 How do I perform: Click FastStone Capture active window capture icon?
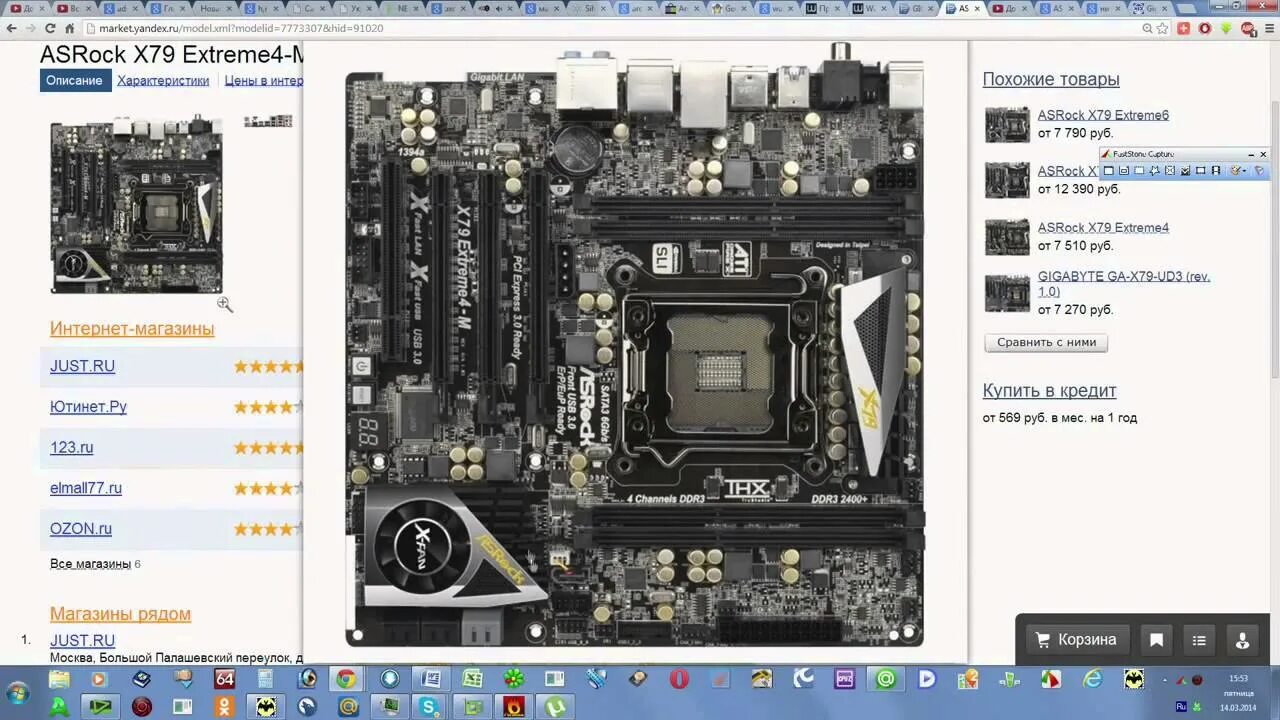[1109, 171]
